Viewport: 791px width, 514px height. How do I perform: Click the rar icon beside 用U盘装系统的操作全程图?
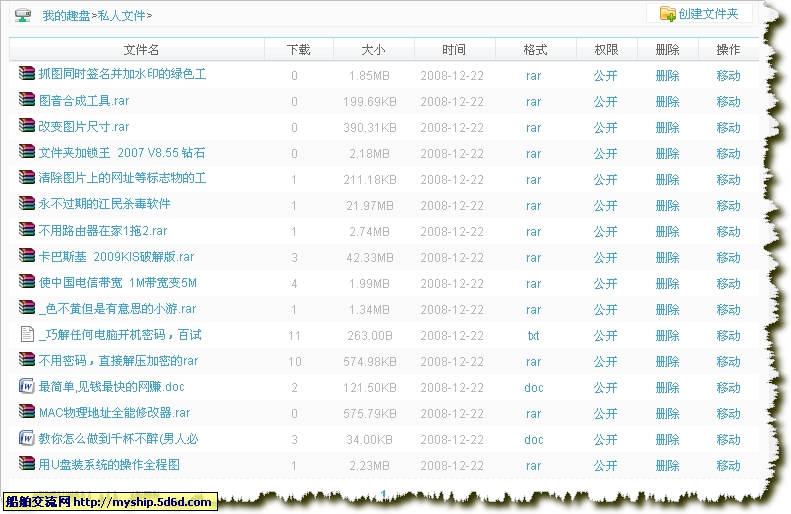(27, 464)
